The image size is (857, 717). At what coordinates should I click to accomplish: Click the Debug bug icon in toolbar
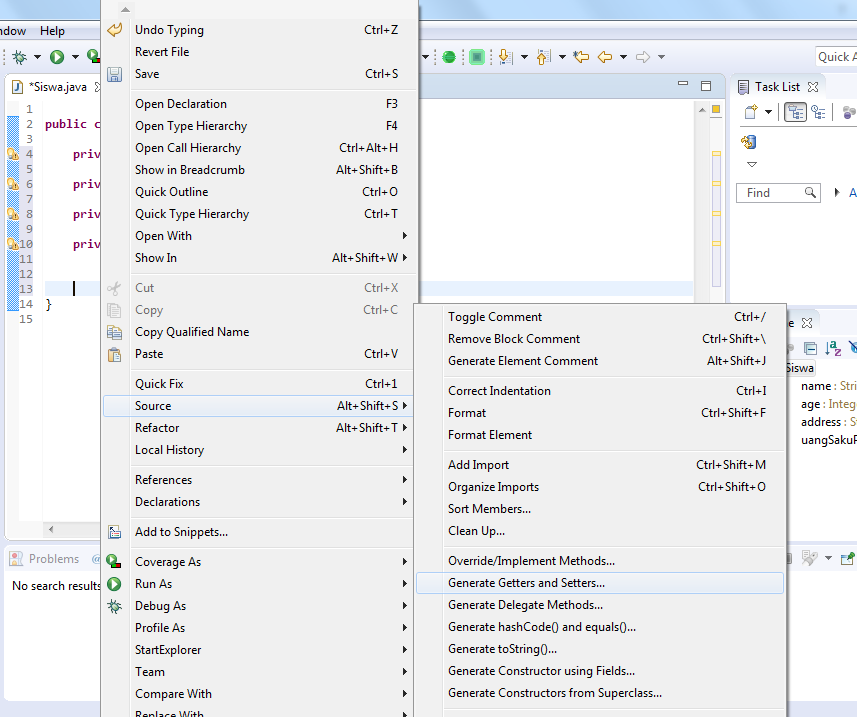coord(20,57)
